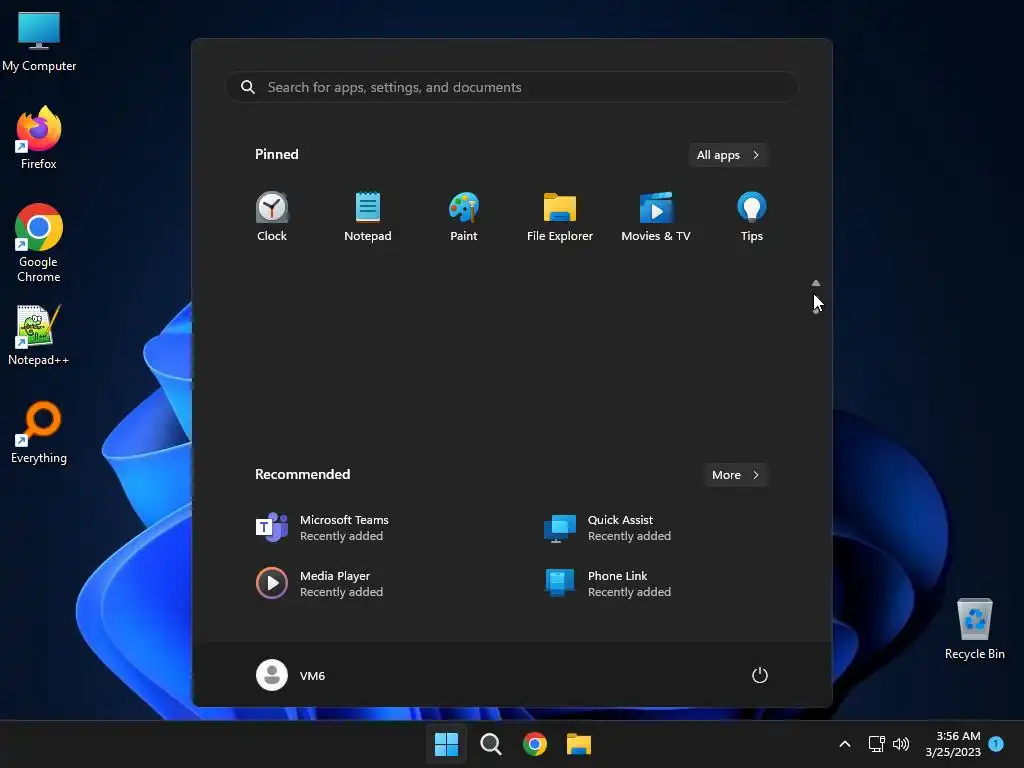The height and width of the screenshot is (768, 1024).
Task: Open the pinned Clock app
Action: coord(272,217)
